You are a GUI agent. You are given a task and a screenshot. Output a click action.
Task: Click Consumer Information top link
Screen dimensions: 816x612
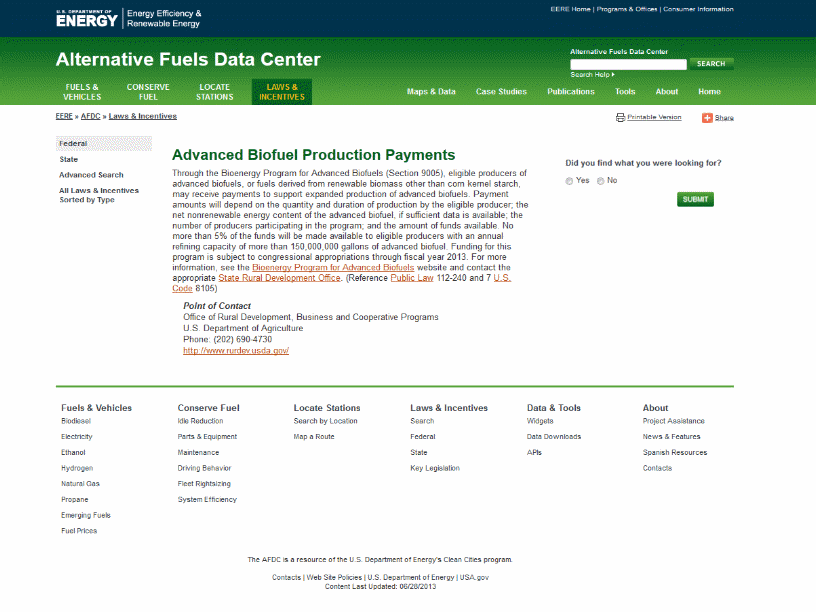698,9
